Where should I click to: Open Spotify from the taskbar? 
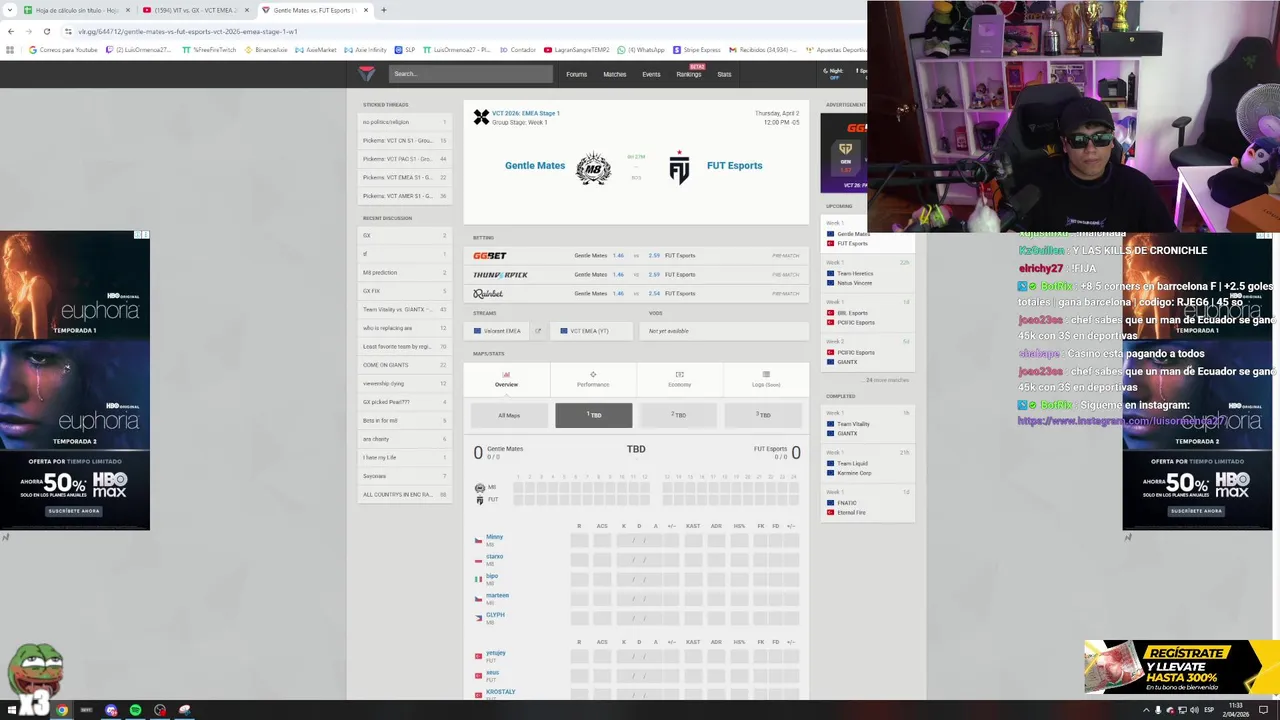coord(135,710)
